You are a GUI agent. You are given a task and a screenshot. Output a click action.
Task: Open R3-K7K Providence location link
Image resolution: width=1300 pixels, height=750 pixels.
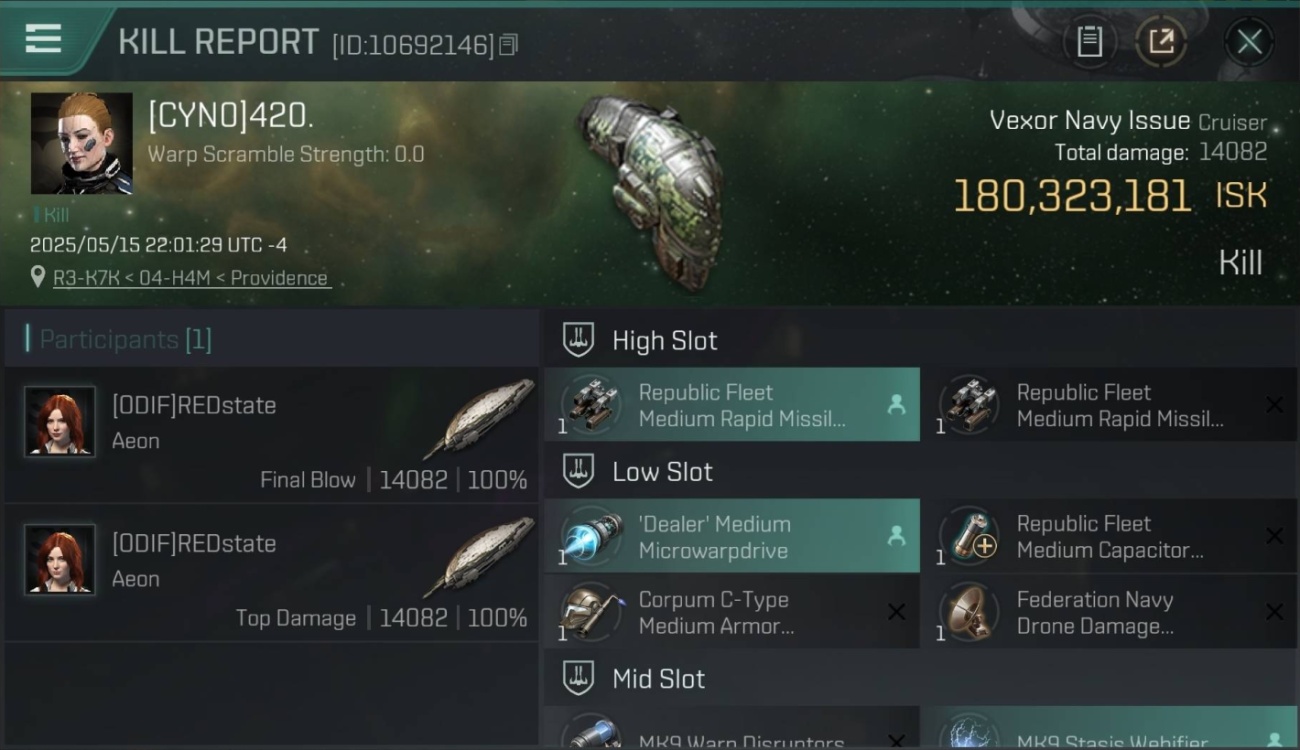tap(190, 278)
